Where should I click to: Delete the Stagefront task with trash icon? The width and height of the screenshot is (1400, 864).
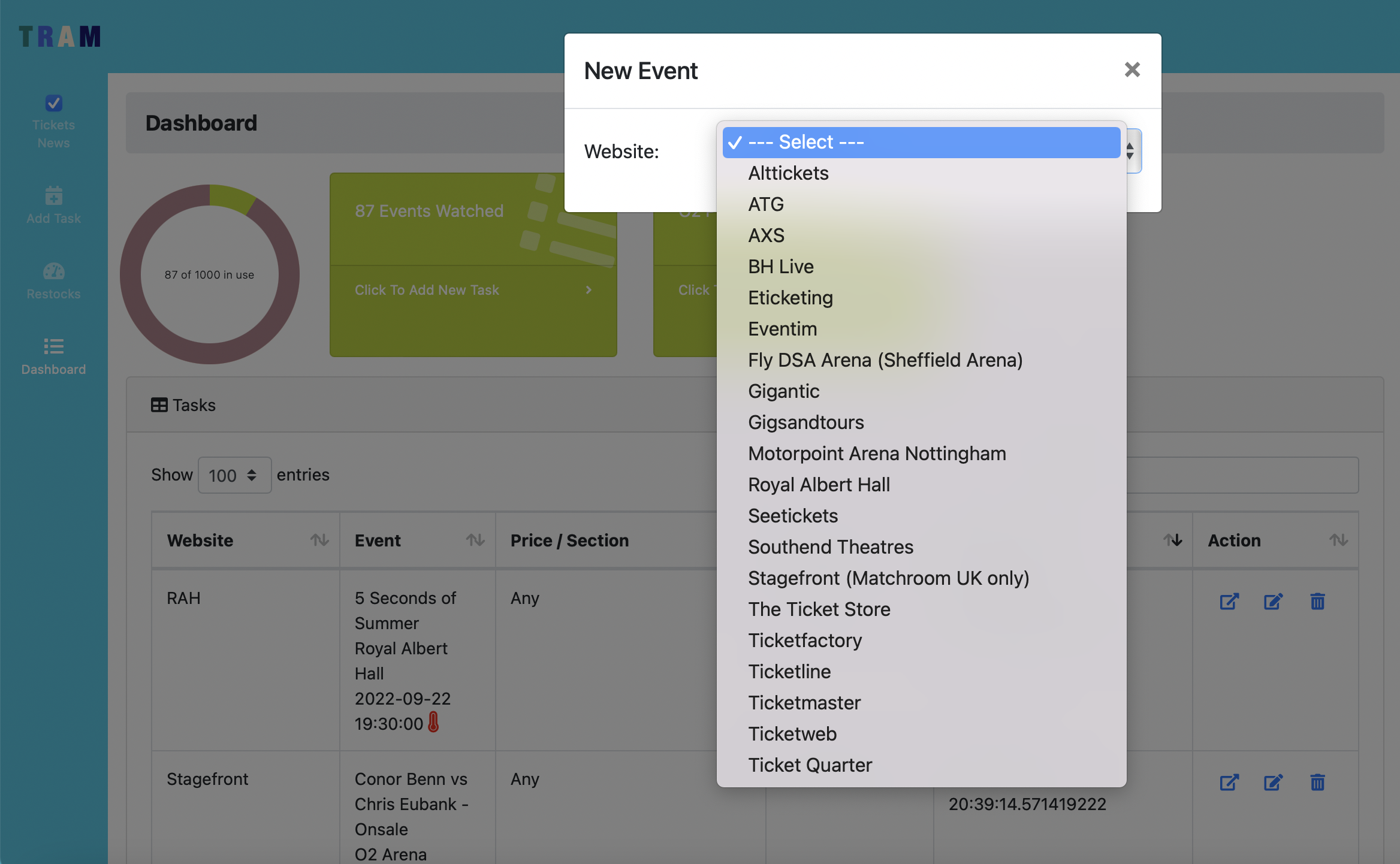[x=1317, y=782]
